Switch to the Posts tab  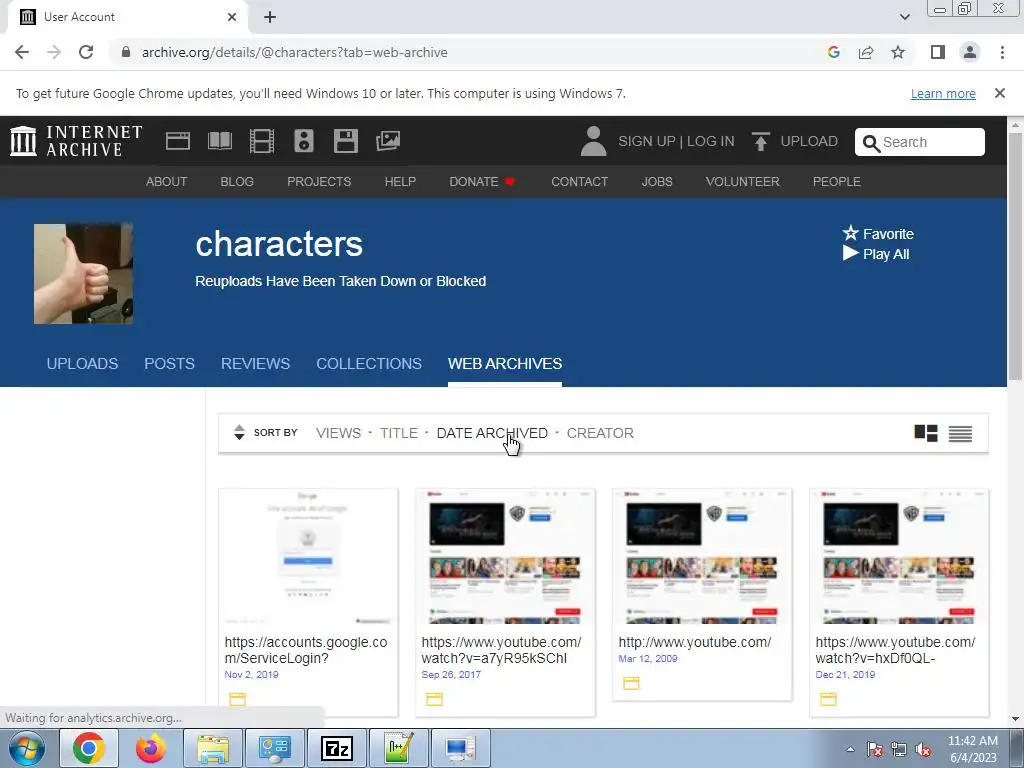[169, 364]
